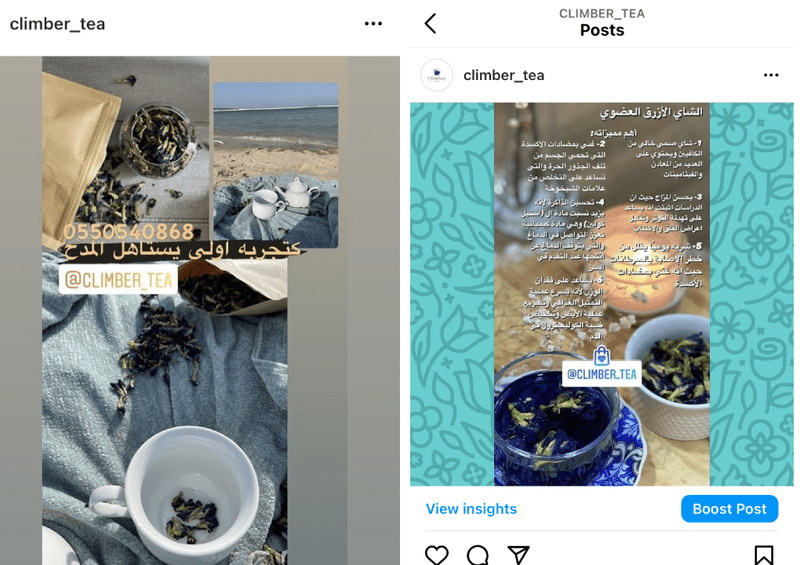Tap the Posts title in header
The width and height of the screenshot is (800, 565).
coord(602,30)
